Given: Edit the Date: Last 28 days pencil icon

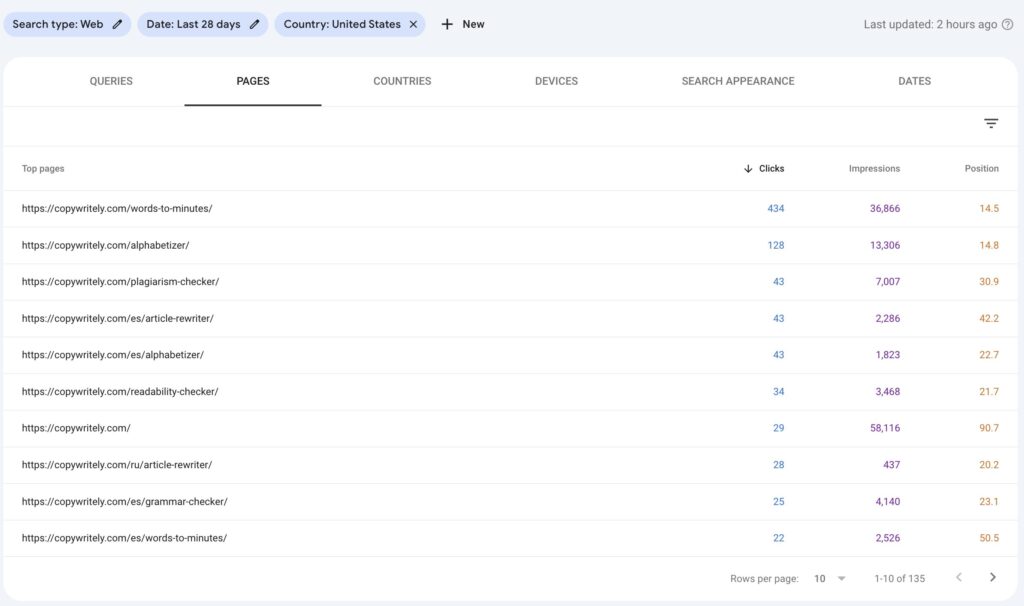Looking at the screenshot, I should tap(255, 24).
